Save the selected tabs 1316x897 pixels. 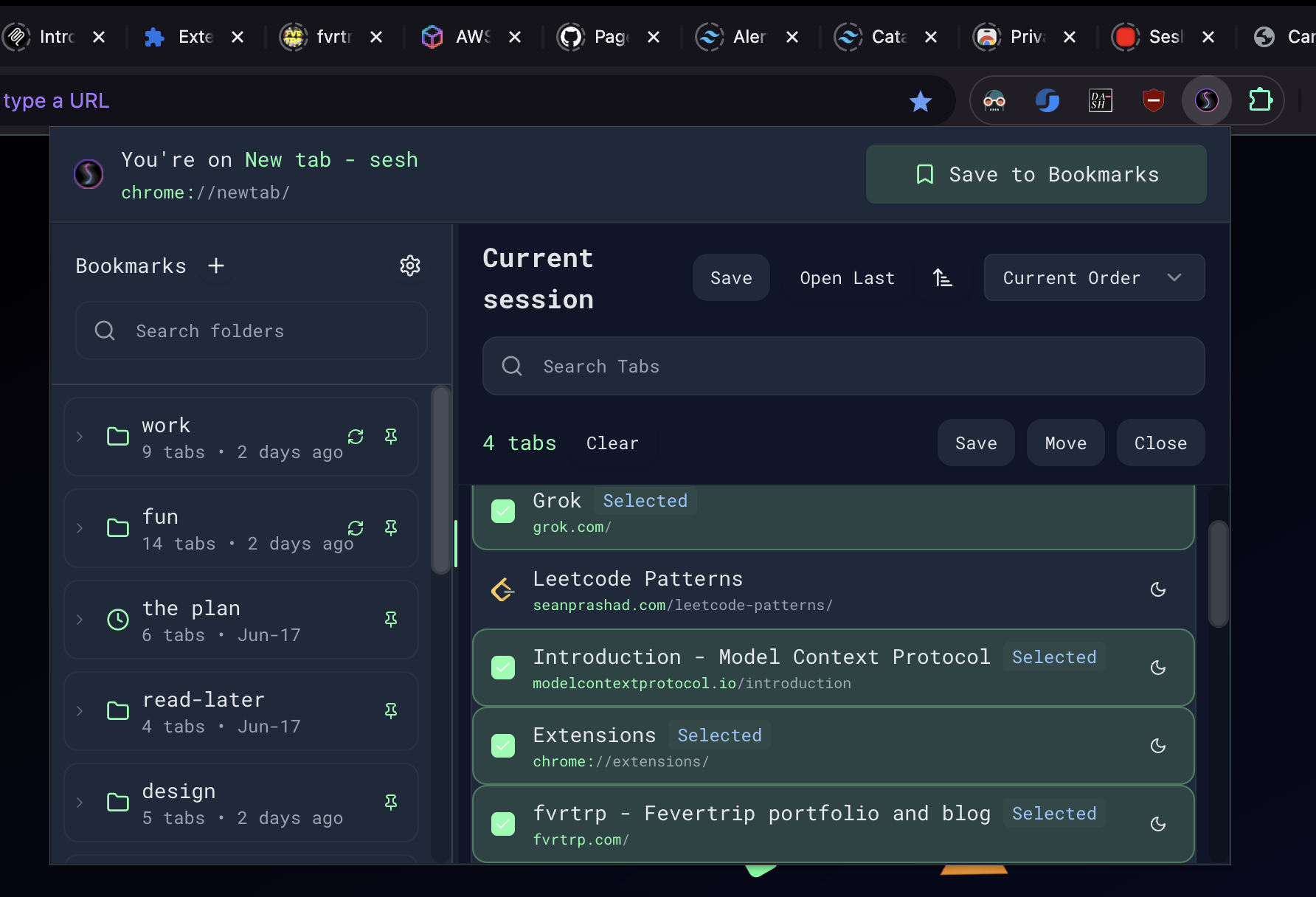click(x=976, y=443)
